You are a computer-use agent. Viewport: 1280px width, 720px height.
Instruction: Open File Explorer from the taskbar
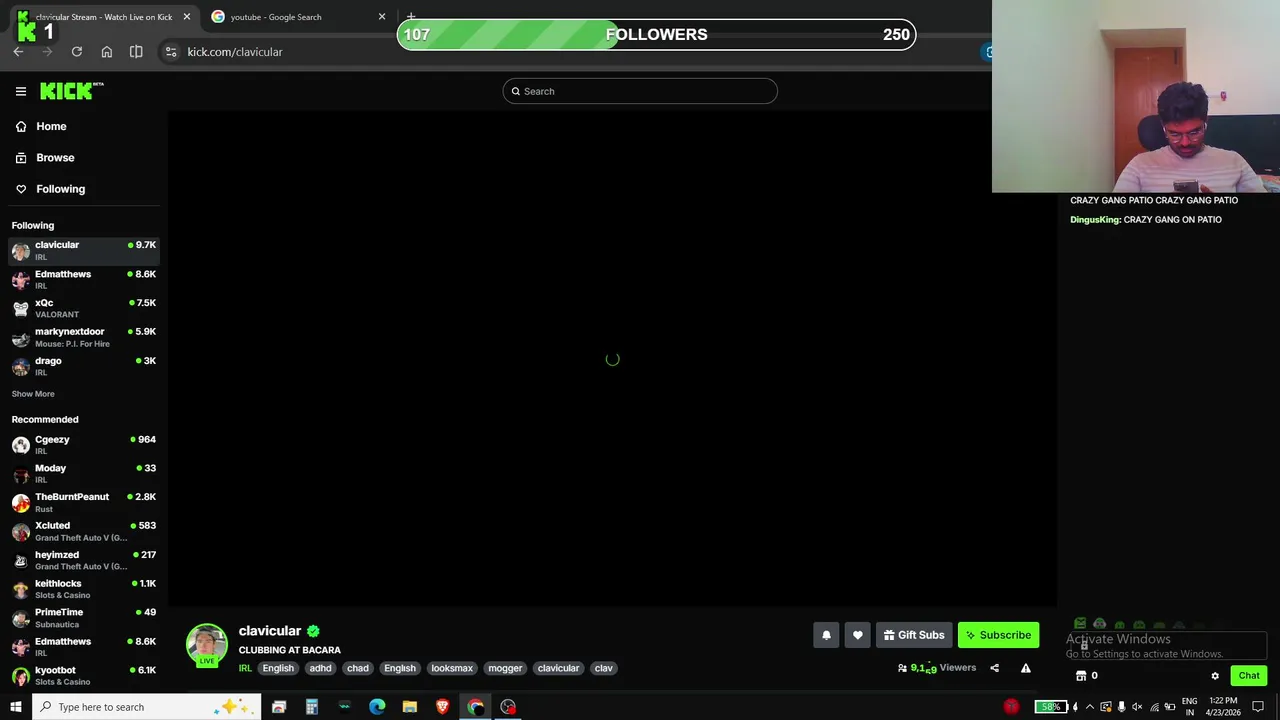tap(410, 707)
